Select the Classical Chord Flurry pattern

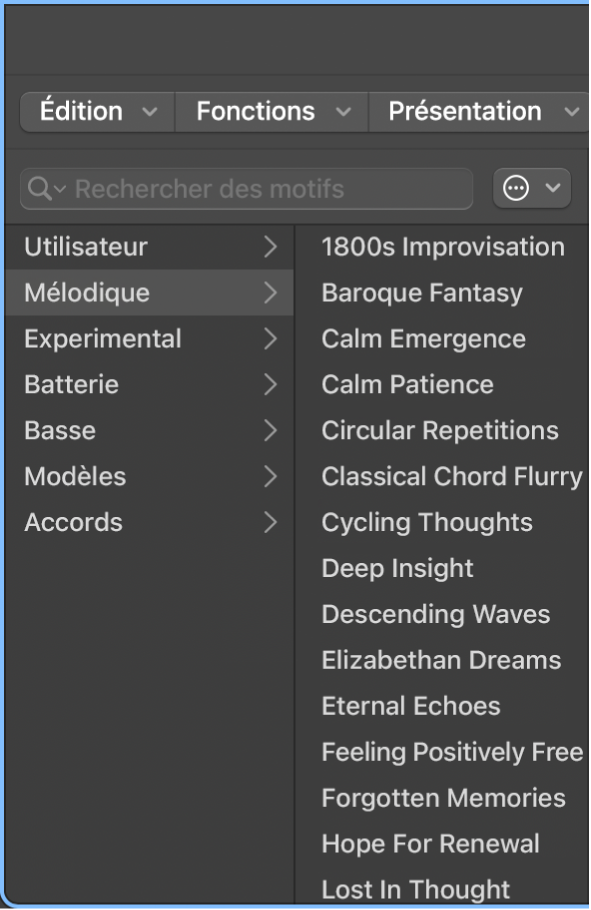[x=451, y=477]
